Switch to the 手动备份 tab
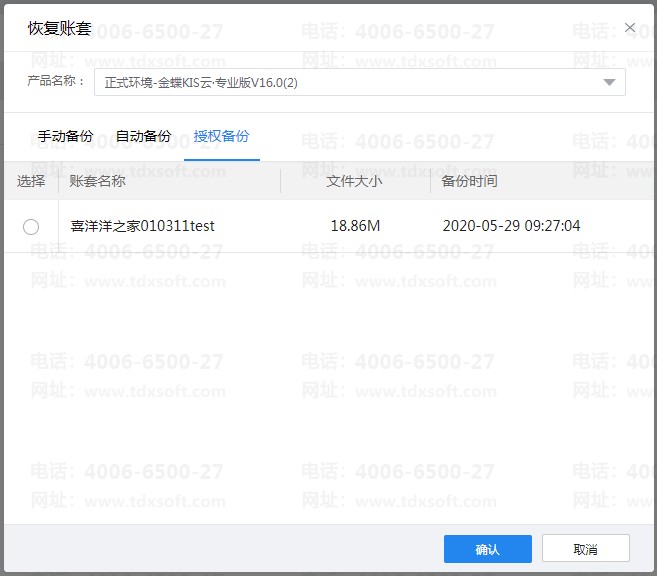This screenshot has height=576, width=657. tap(66, 136)
